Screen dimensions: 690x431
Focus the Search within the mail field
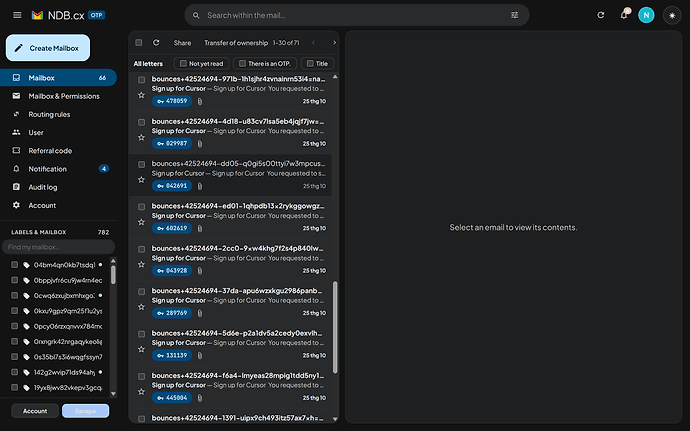[x=357, y=15]
